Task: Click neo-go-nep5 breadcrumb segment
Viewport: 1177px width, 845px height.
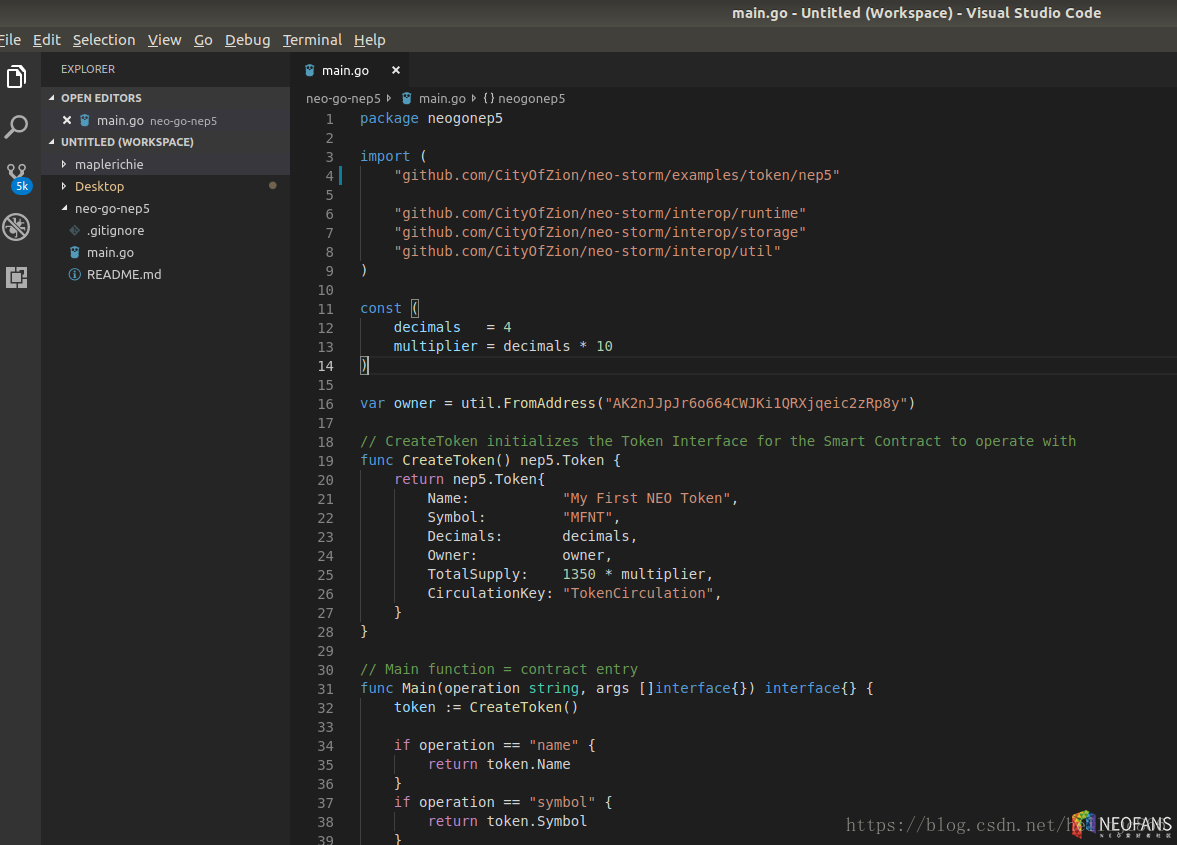Action: 343,98
